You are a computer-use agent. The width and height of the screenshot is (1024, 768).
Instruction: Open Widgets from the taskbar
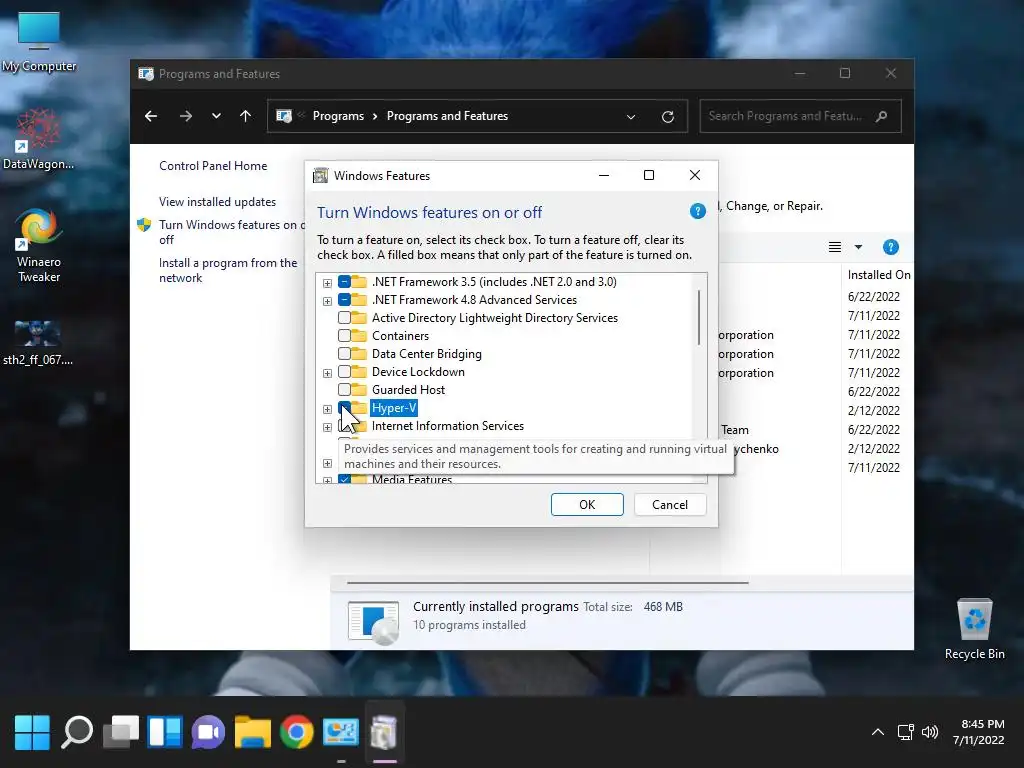(165, 732)
